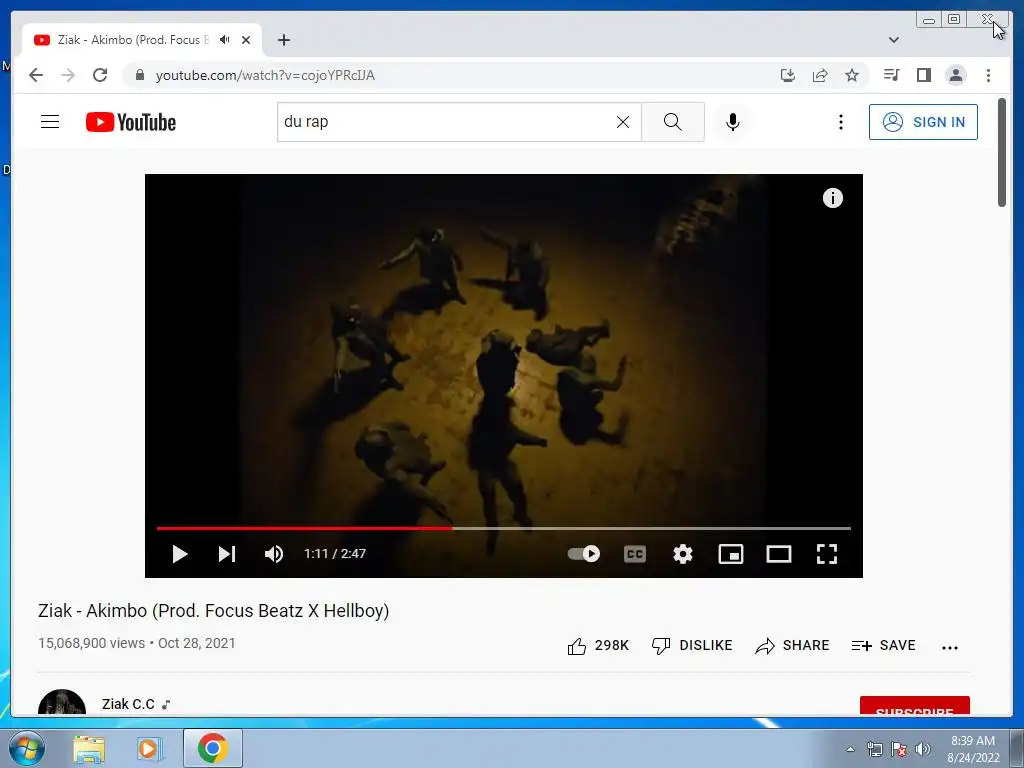Toggle closed captions CC button
This screenshot has width=1024, height=768.
635,554
